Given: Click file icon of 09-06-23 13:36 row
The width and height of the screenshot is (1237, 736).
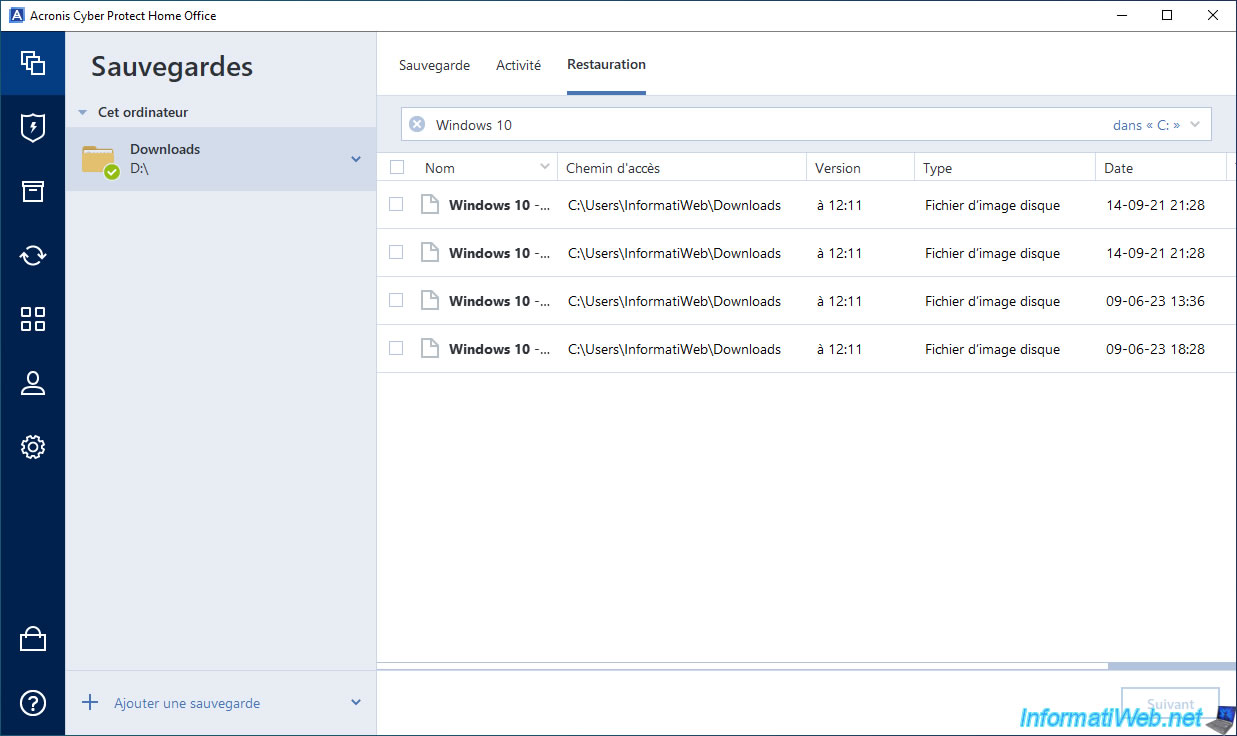Looking at the screenshot, I should (x=430, y=301).
